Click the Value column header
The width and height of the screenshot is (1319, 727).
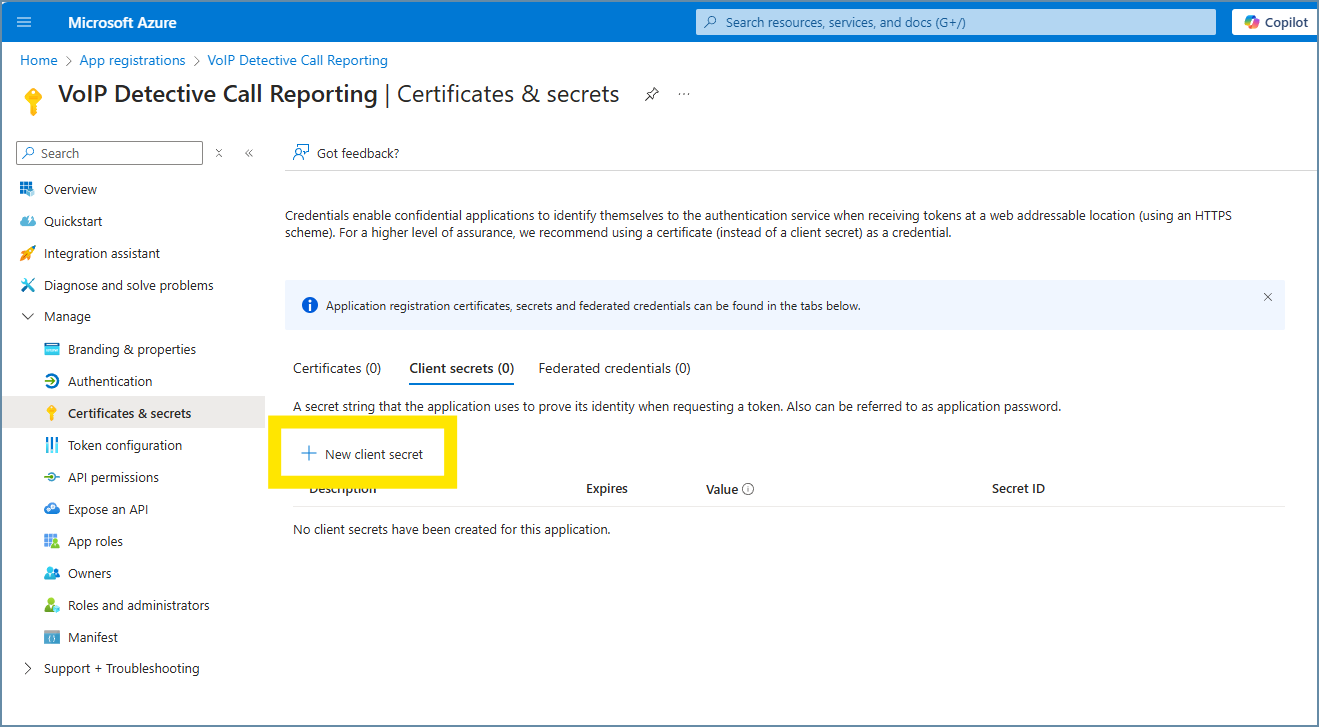point(722,489)
